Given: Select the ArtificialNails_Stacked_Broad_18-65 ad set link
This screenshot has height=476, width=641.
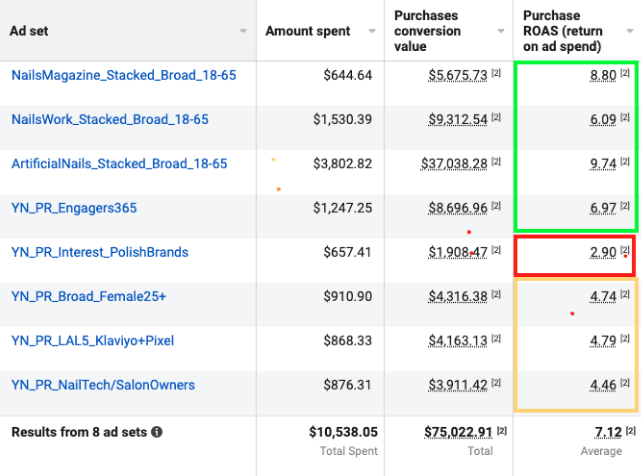Looking at the screenshot, I should click(119, 163).
